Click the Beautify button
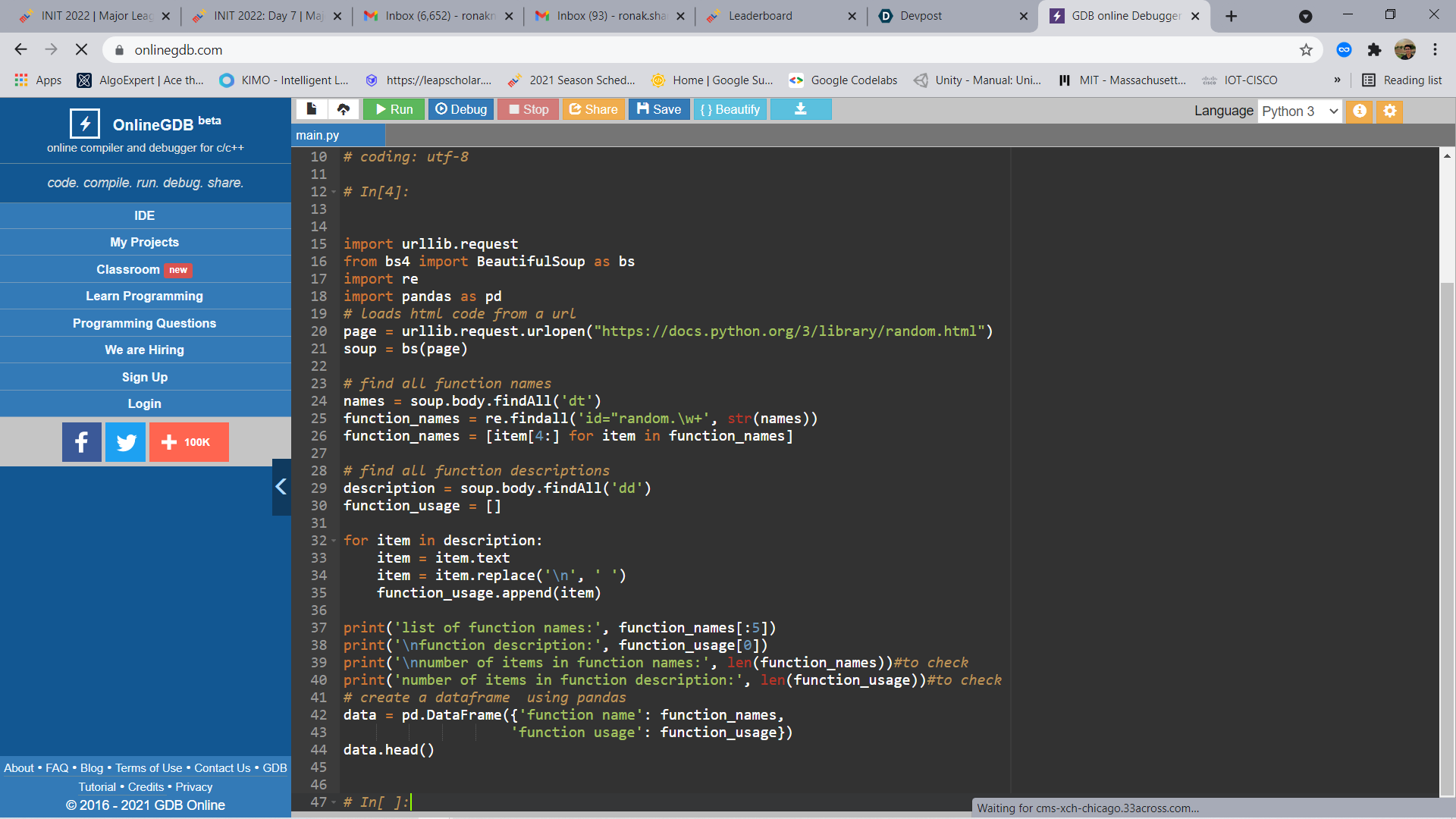This screenshot has height=819, width=1456. point(730,109)
